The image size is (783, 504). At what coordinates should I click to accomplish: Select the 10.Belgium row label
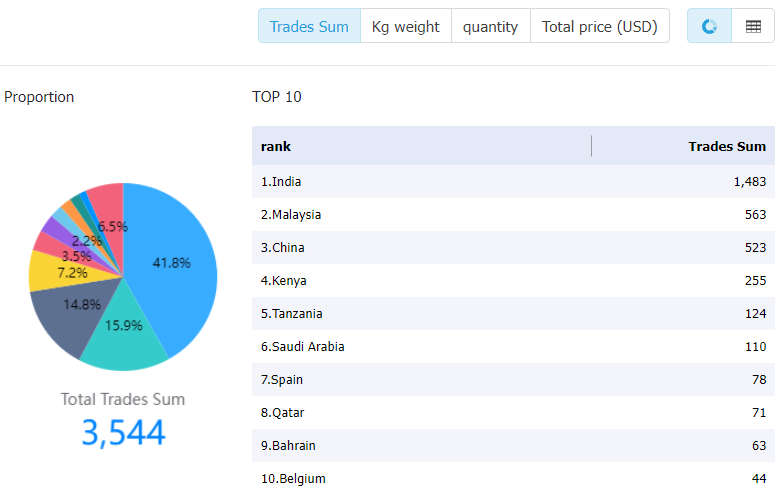[293, 479]
